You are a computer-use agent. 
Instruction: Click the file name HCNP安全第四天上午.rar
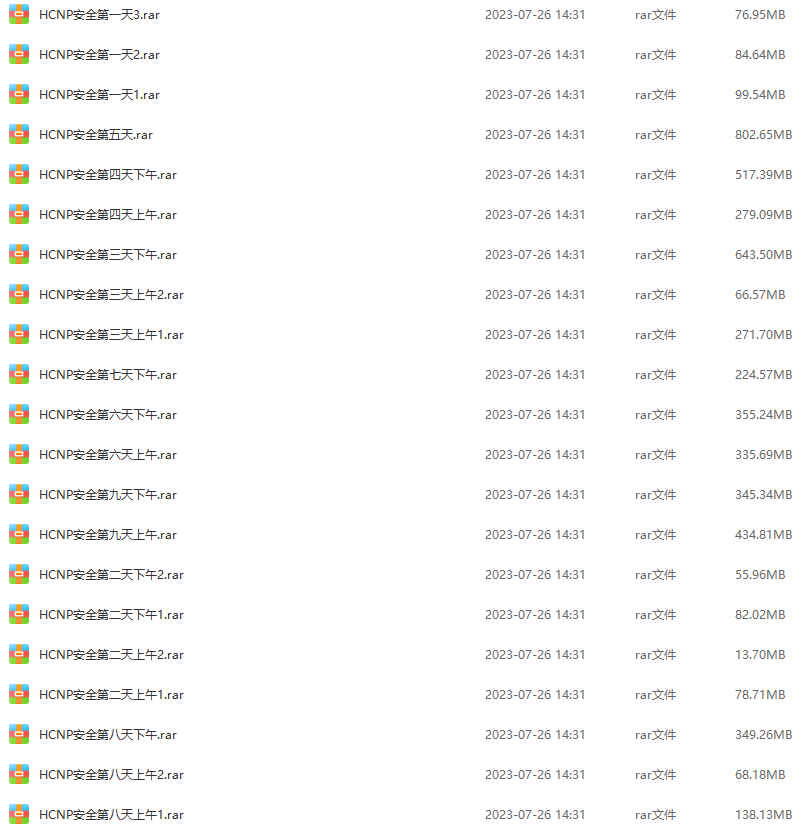[108, 215]
